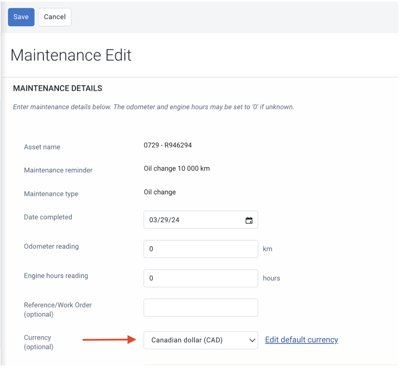Click the asset name value 0729 - R946294
The width and height of the screenshot is (400, 368).
pos(168,145)
